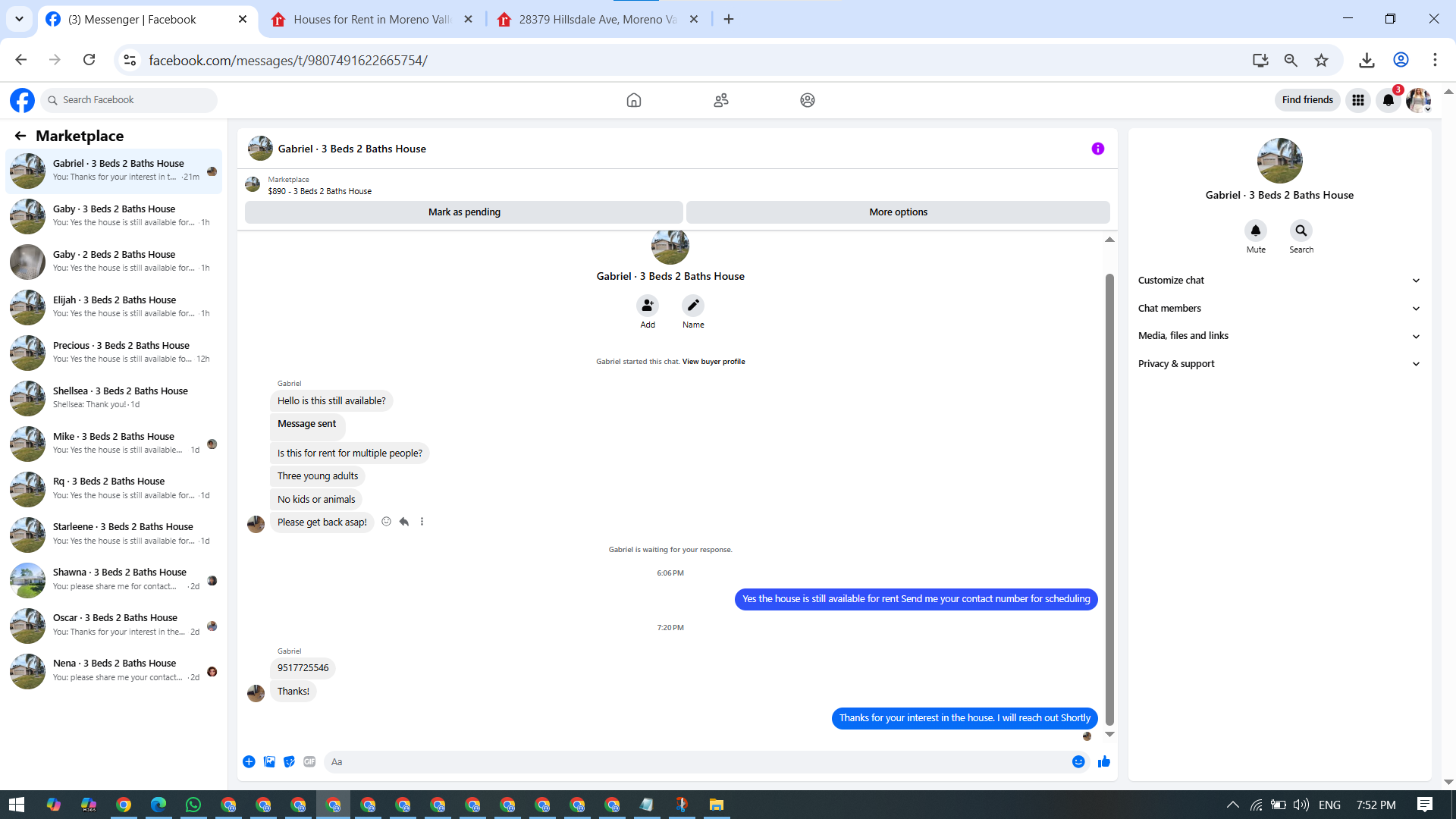Expand the Customize chat section

point(1279,281)
